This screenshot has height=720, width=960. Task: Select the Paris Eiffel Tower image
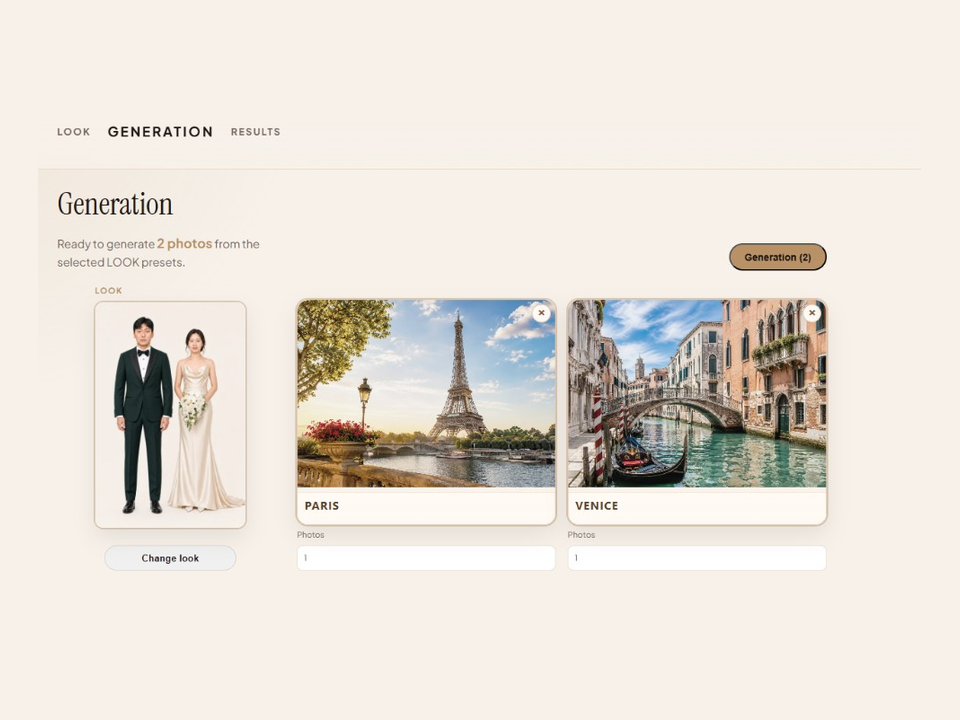(426, 394)
